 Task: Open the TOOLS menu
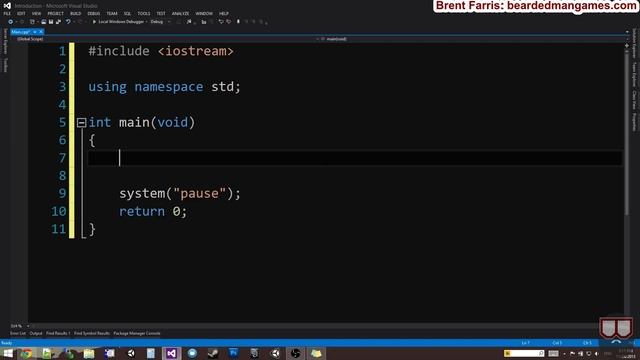tap(144, 13)
